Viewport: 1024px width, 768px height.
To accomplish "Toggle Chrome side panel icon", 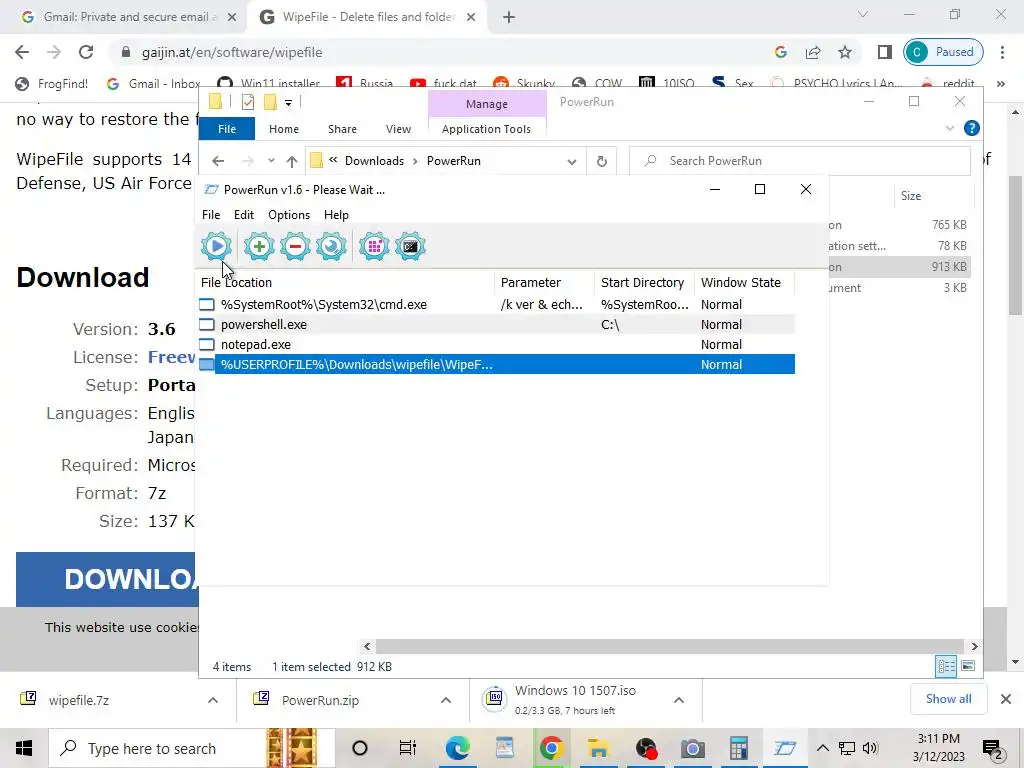I will 884,52.
